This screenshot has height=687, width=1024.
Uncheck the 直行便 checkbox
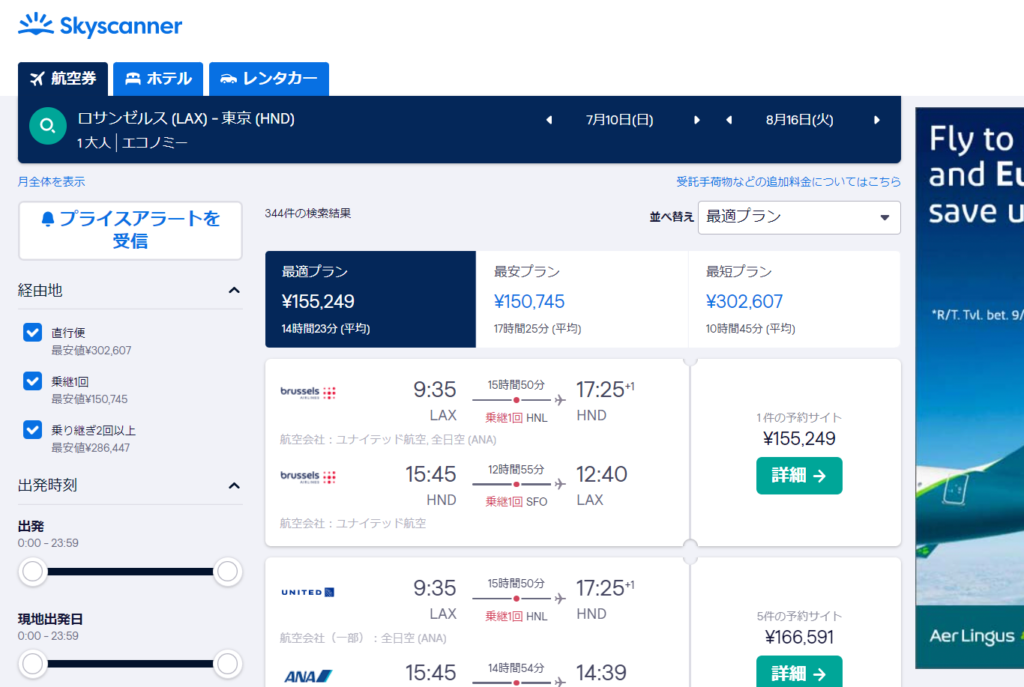coord(33,332)
